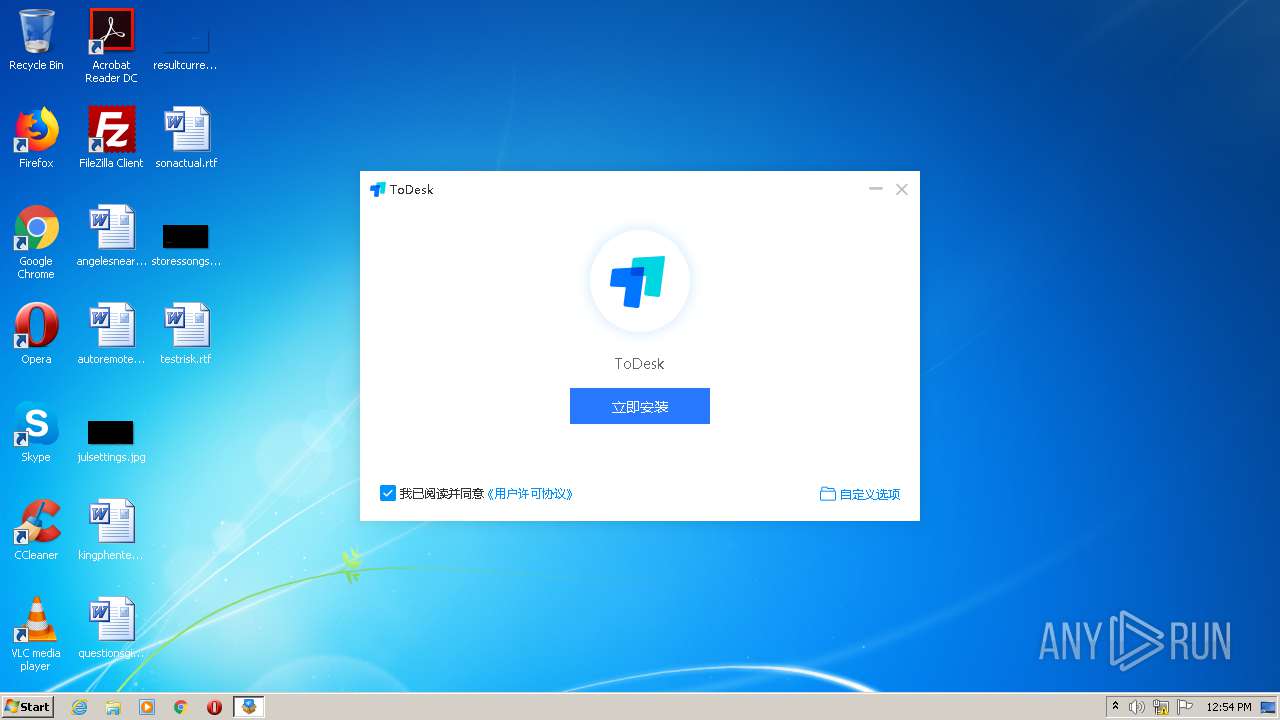Image resolution: width=1280 pixels, height=720 pixels.
Task: Select the angelesnear... document icon
Action: pyautogui.click(x=111, y=237)
